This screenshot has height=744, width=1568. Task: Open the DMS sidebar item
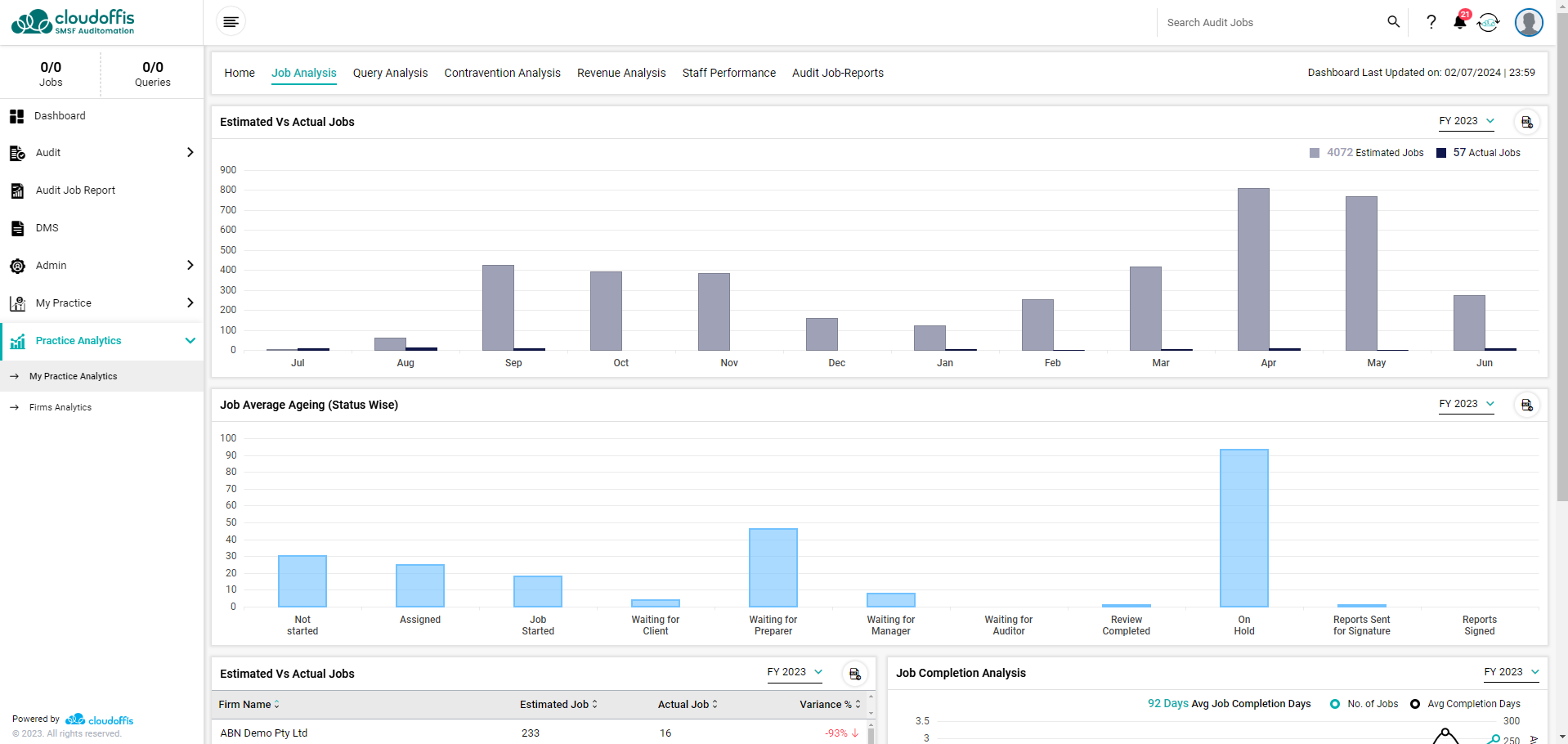[x=101, y=228]
